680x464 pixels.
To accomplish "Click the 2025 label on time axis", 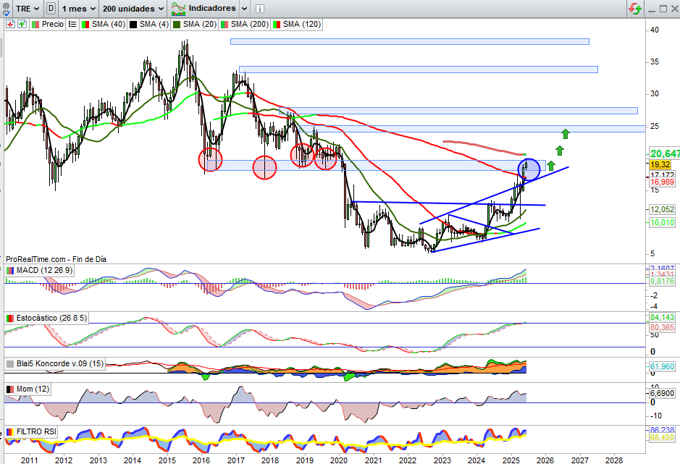I will coord(511,460).
